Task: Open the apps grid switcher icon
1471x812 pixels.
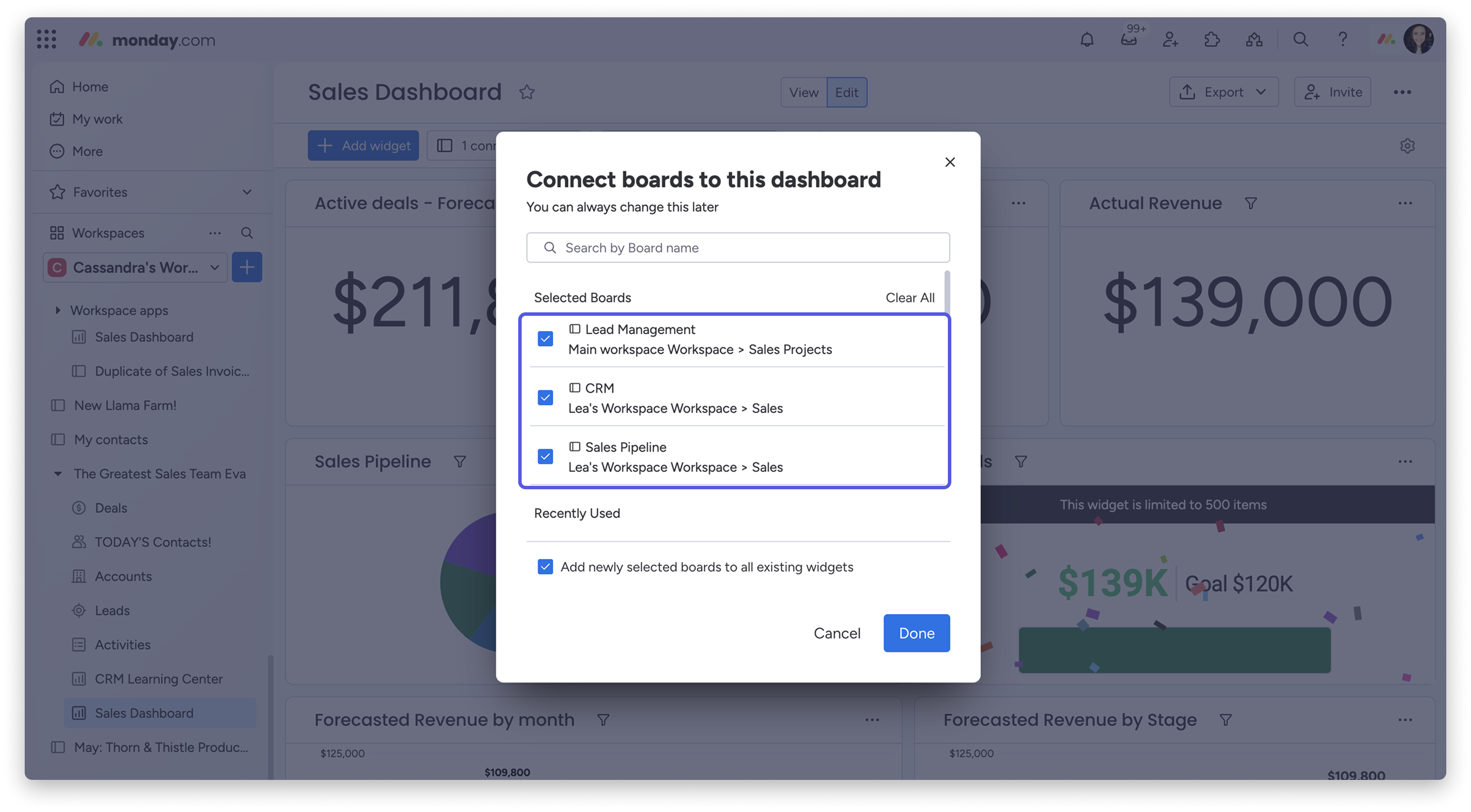Action: pos(46,40)
